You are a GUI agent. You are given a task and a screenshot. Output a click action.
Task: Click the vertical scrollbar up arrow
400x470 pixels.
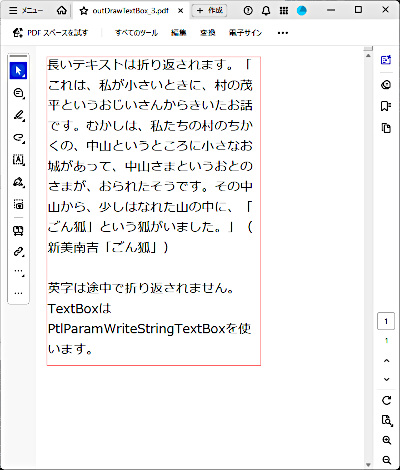[x=368, y=55]
